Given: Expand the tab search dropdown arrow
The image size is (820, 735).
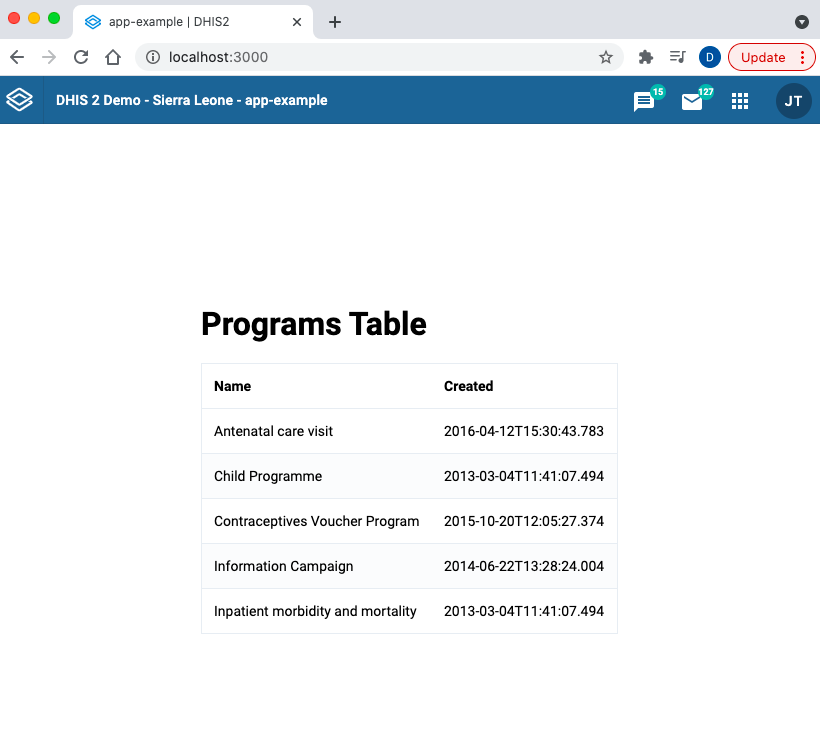Looking at the screenshot, I should tap(801, 22).
